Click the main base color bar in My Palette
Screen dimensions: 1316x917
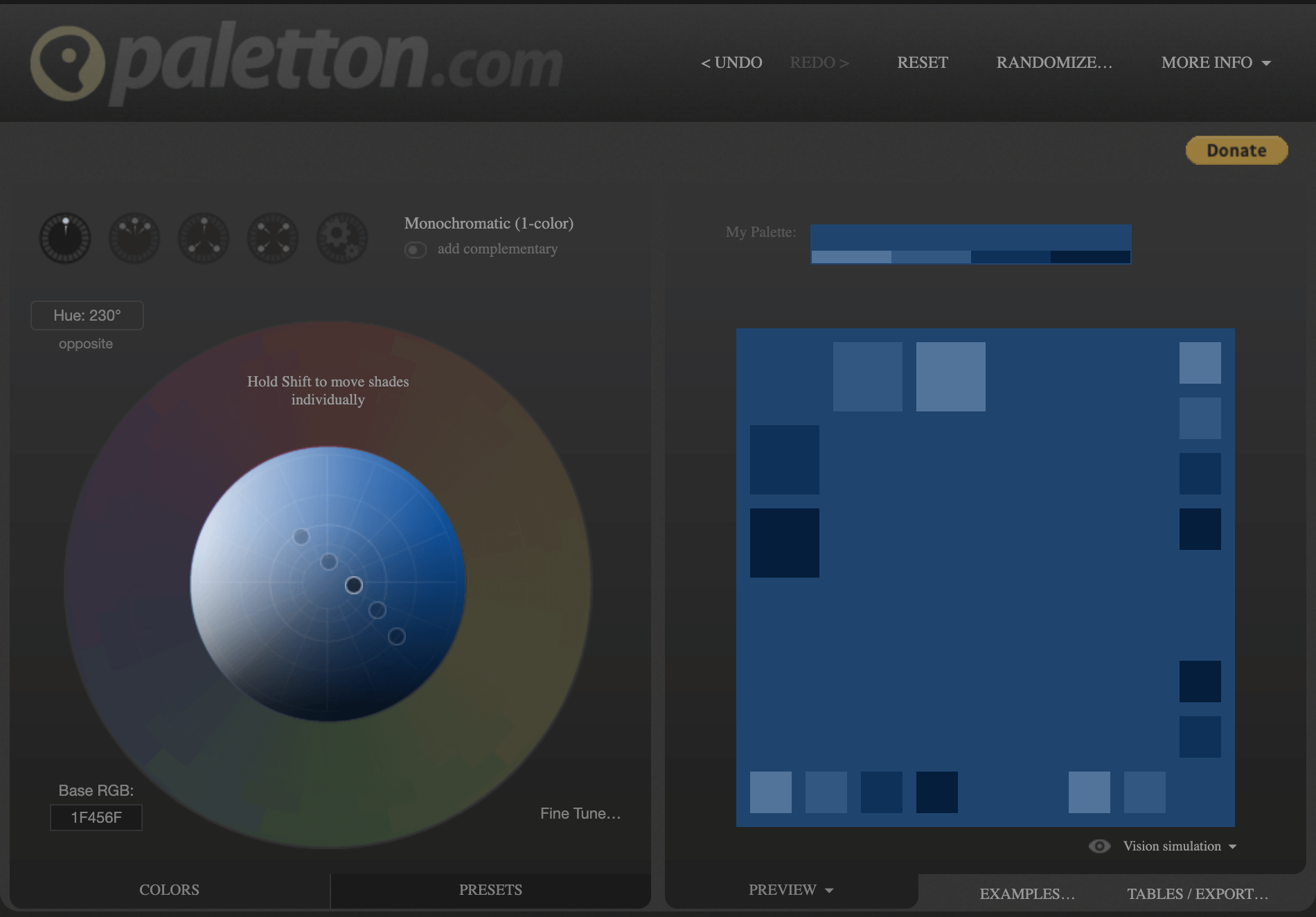pos(971,238)
